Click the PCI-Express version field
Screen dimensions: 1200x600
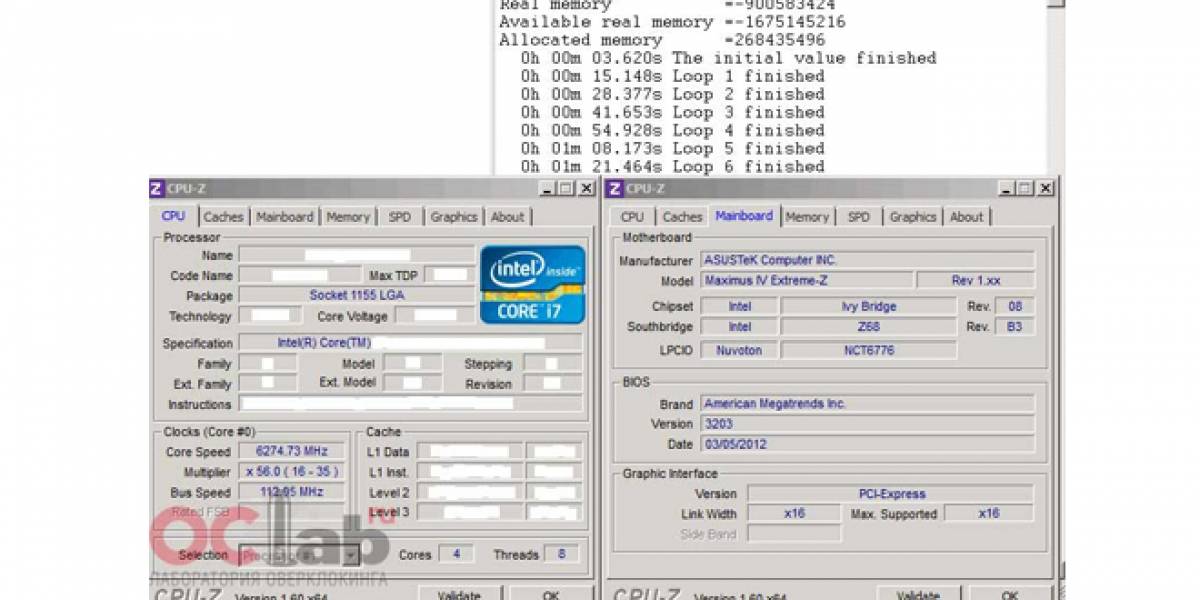(891, 494)
